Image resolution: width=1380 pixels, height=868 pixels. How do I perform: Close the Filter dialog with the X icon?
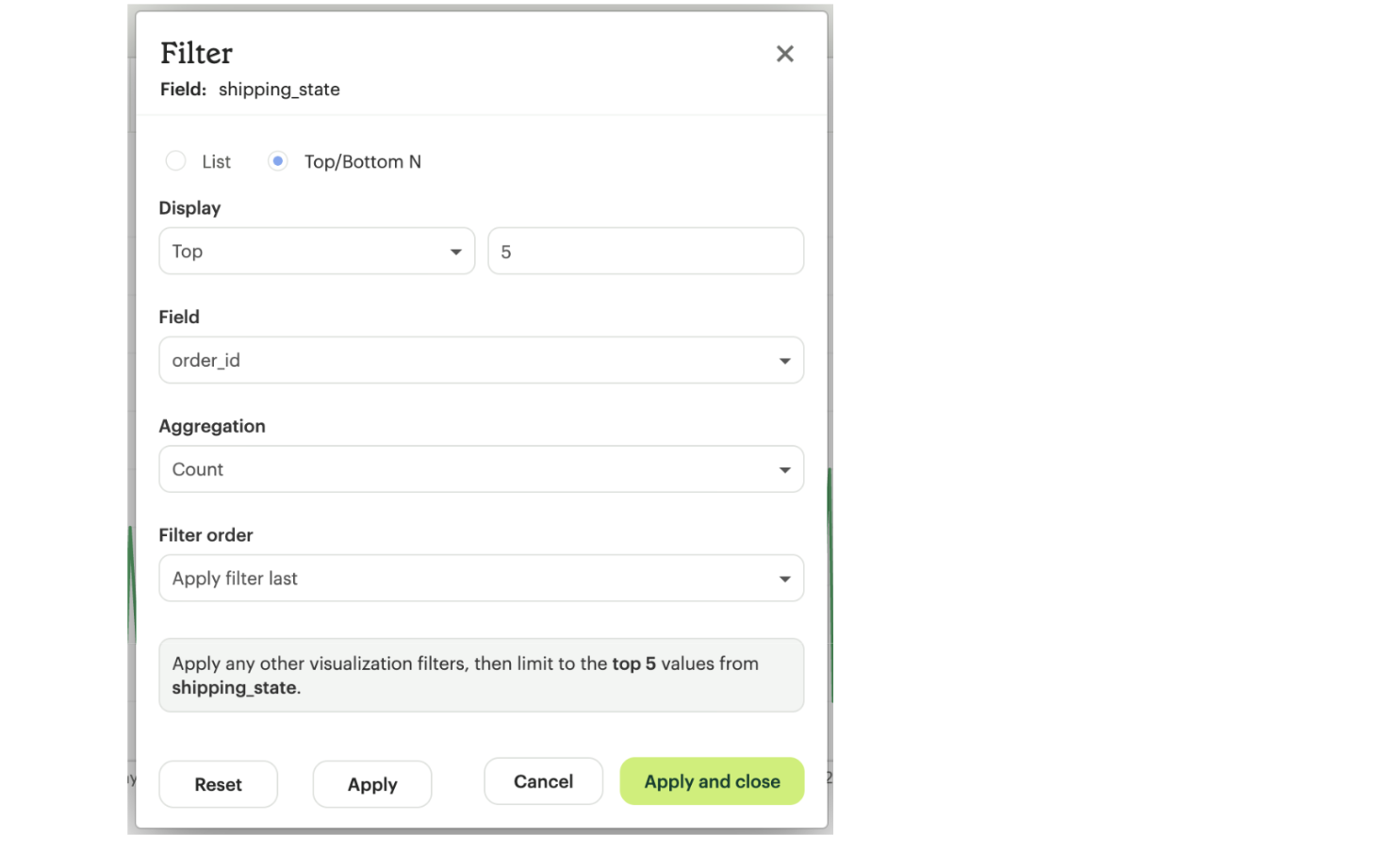pos(784,54)
